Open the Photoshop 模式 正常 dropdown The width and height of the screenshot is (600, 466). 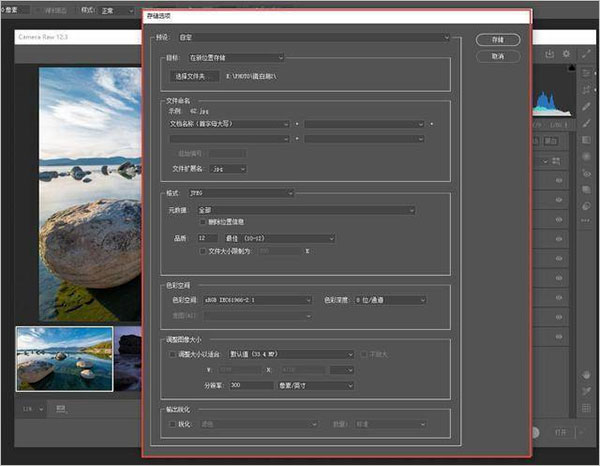(x=117, y=11)
